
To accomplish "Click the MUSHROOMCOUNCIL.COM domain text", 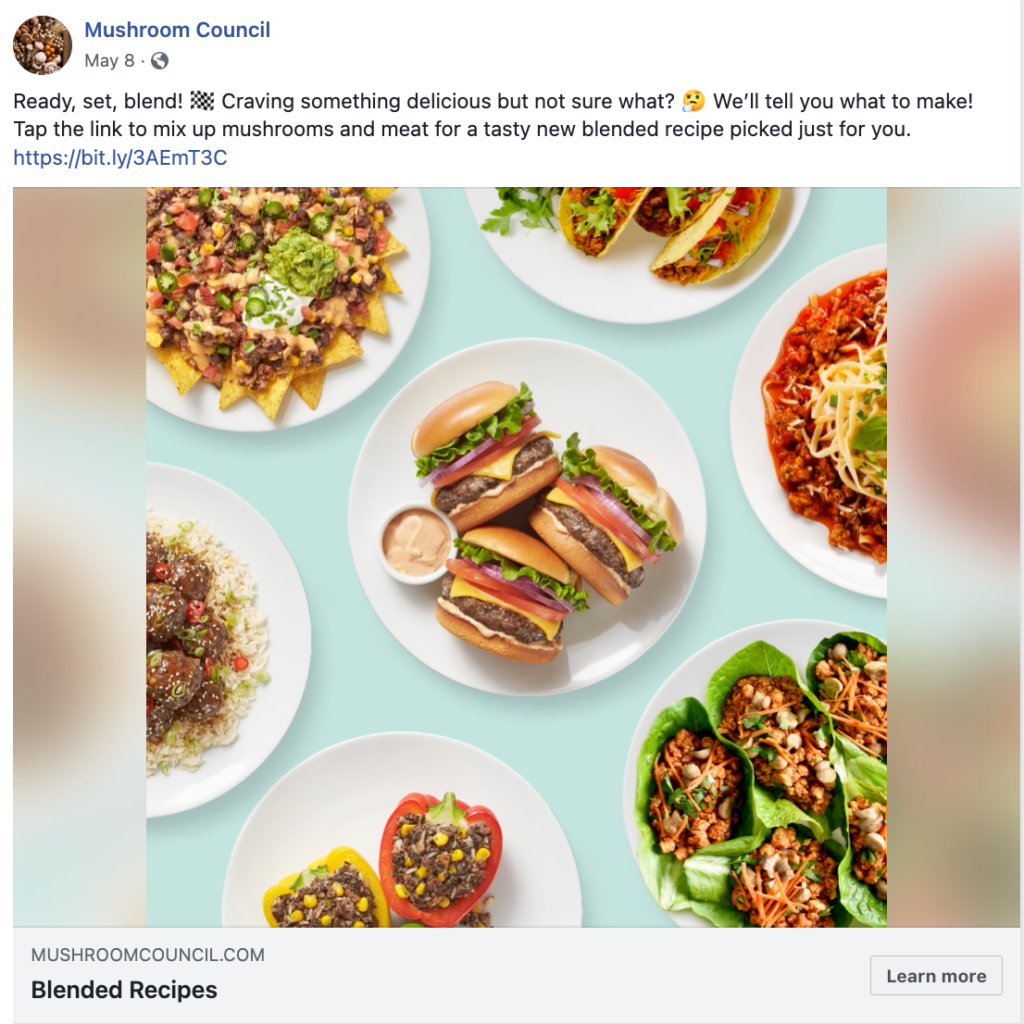I will pos(148,955).
